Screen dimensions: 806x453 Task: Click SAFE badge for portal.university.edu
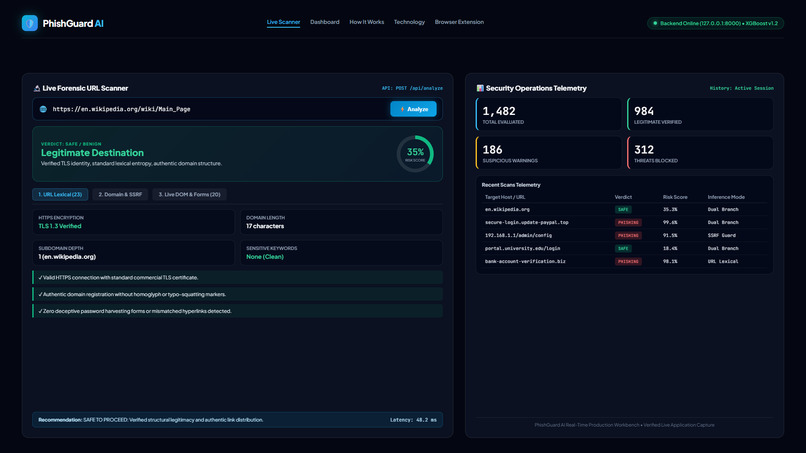point(623,248)
